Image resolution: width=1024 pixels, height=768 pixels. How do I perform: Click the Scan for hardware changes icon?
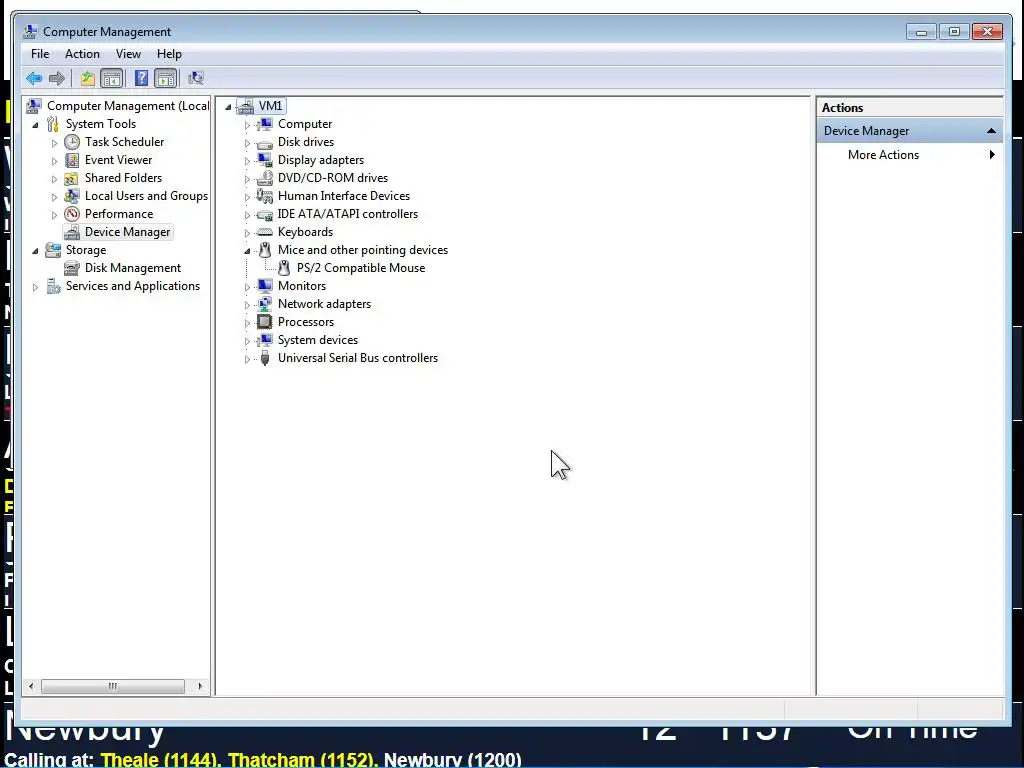point(196,79)
